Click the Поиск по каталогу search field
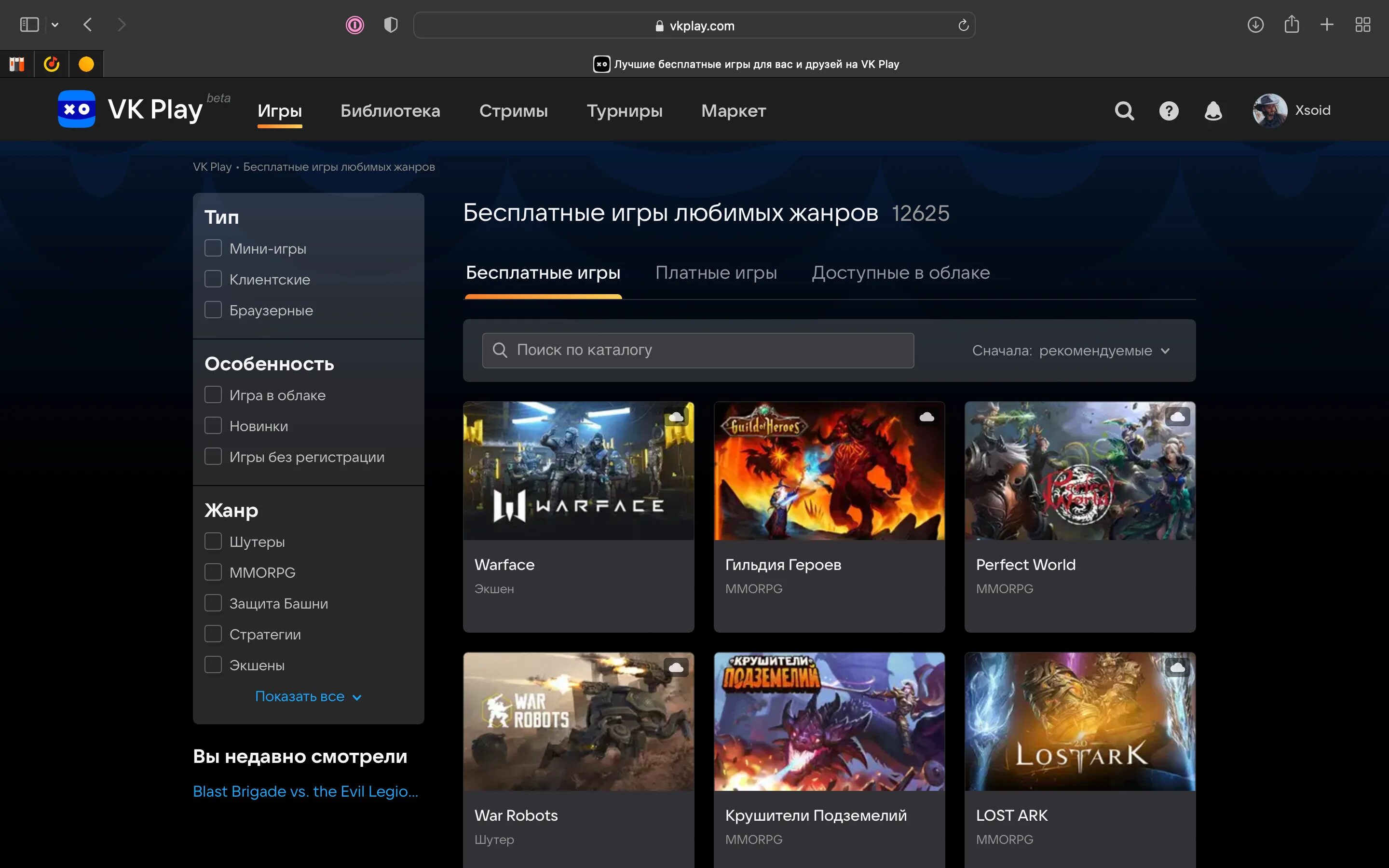 pyautogui.click(x=698, y=350)
